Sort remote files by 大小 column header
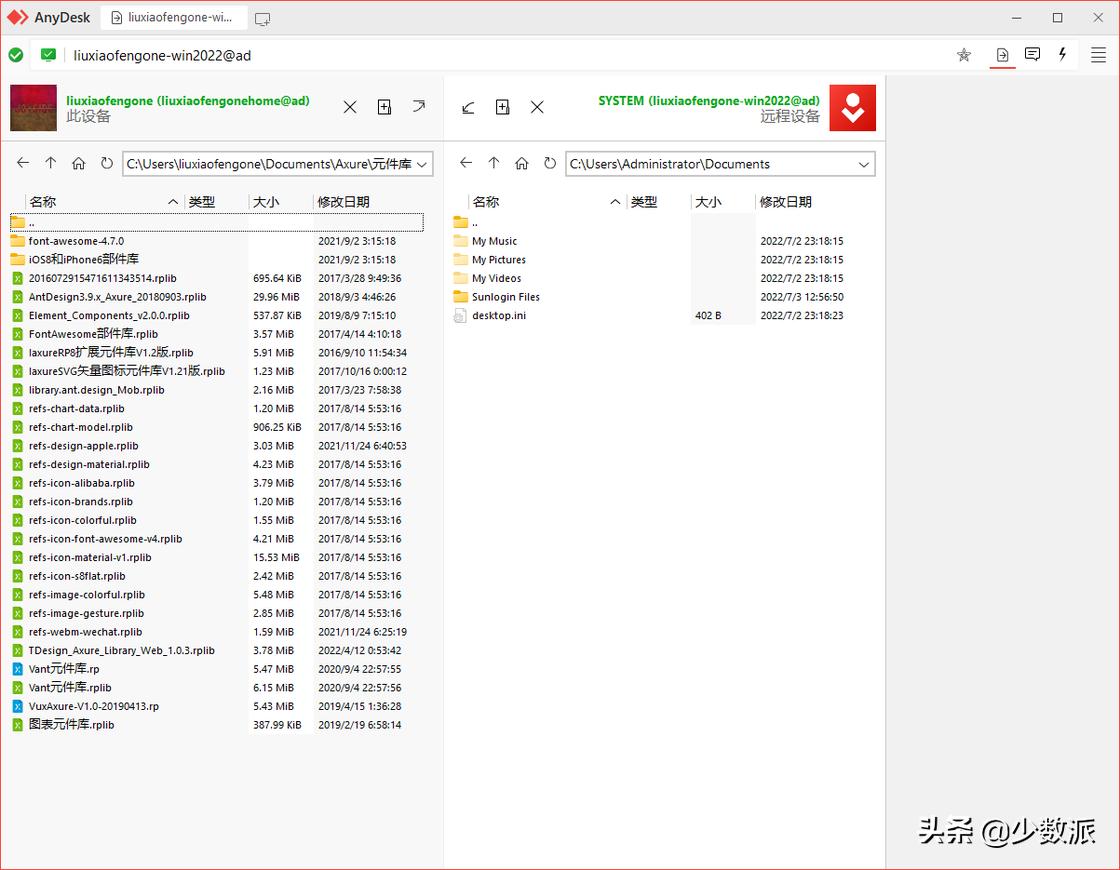This screenshot has width=1120, height=870. point(708,202)
